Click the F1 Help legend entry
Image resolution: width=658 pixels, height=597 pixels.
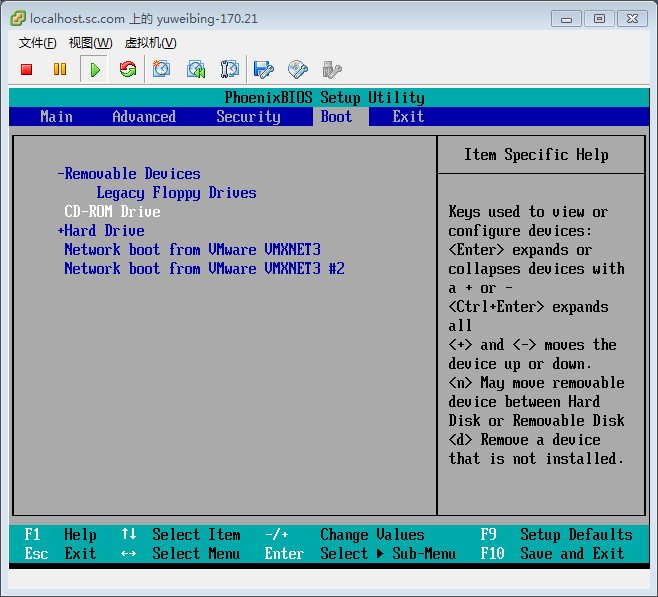pos(60,535)
